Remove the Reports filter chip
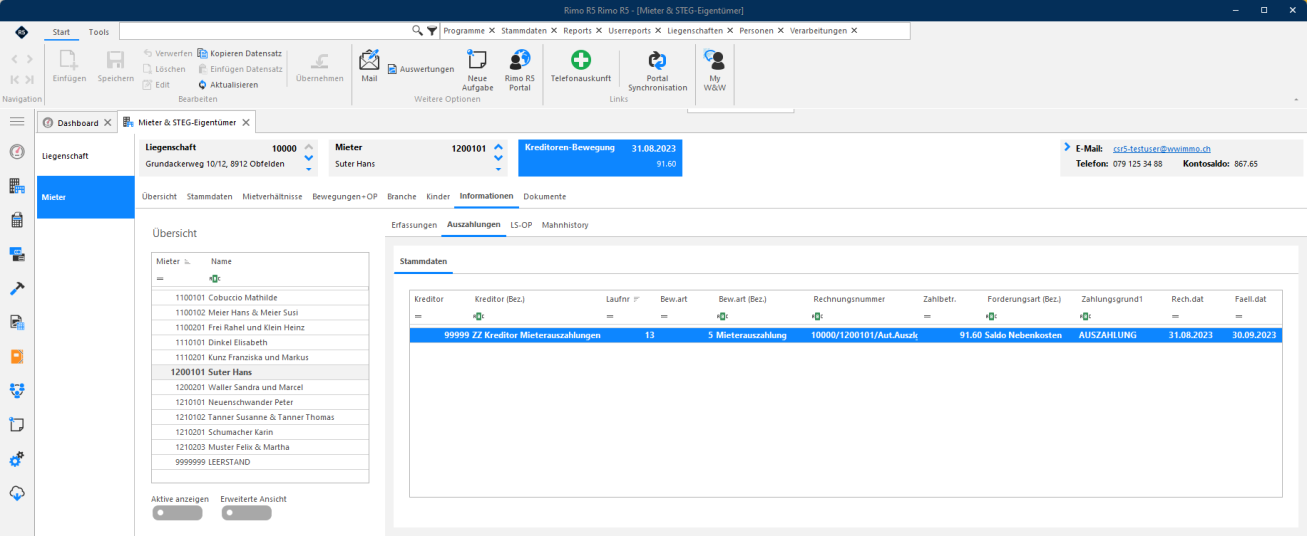The width and height of the screenshot is (1307, 536). point(600,31)
